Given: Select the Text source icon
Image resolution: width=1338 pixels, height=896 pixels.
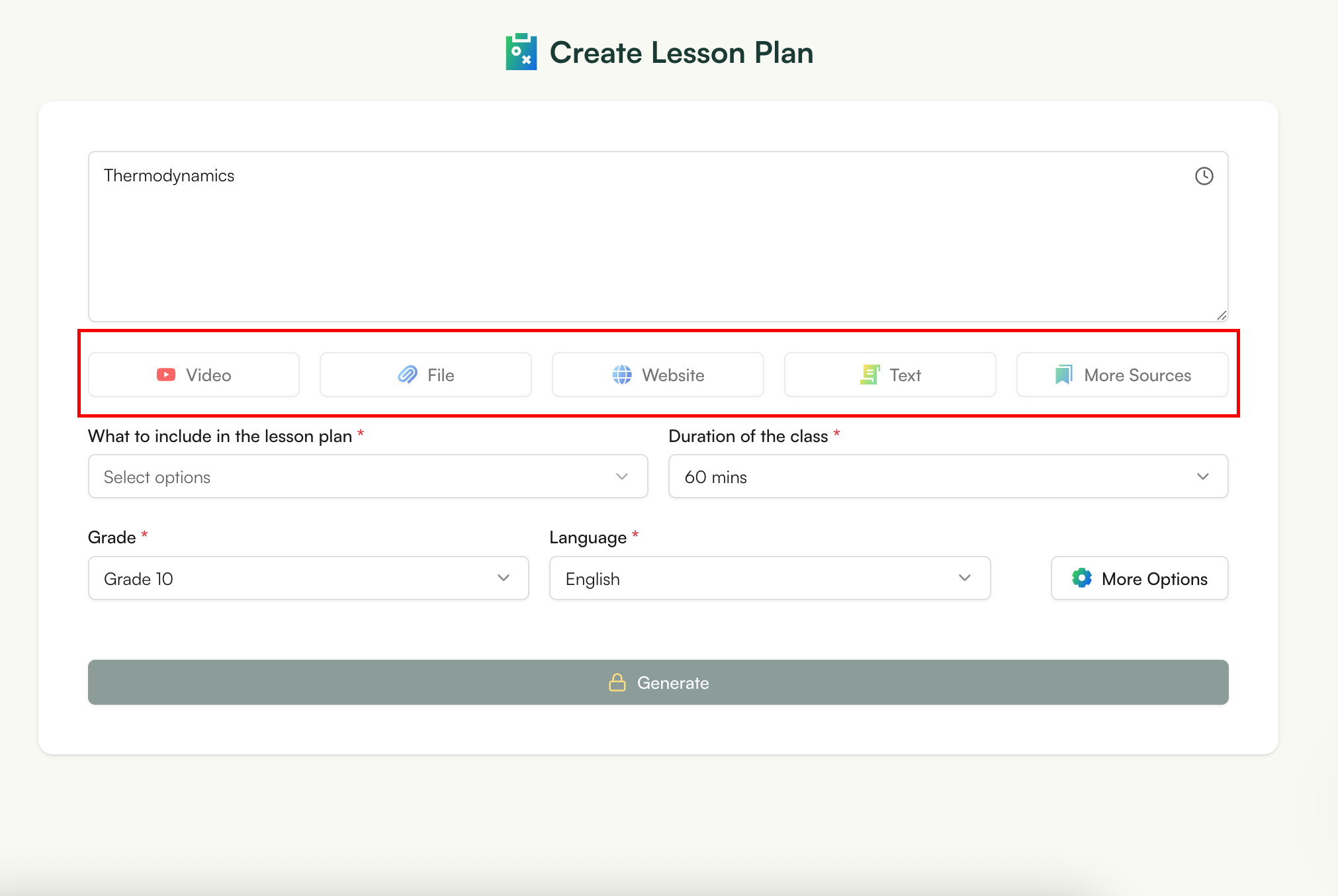Looking at the screenshot, I should [870, 375].
